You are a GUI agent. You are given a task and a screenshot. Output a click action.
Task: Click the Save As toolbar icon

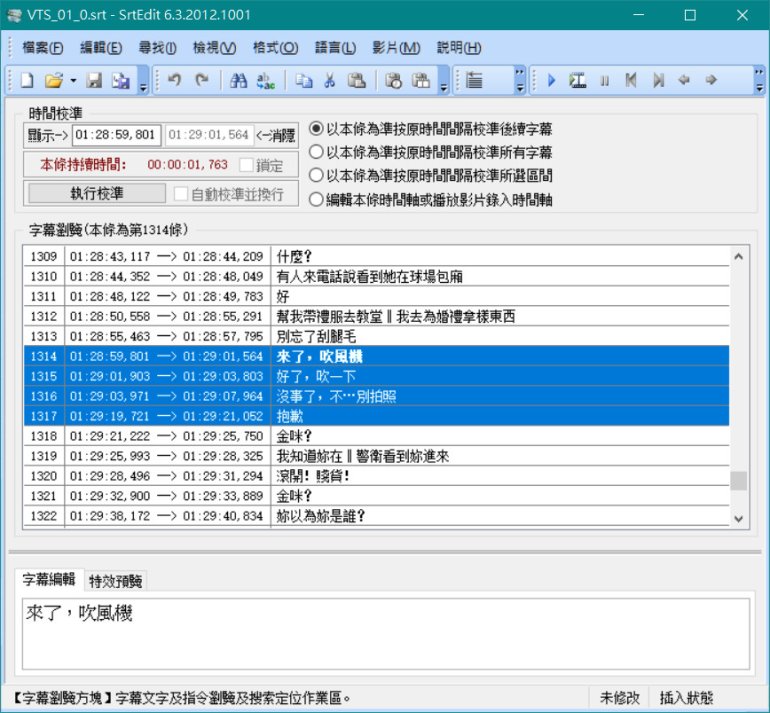tap(121, 80)
